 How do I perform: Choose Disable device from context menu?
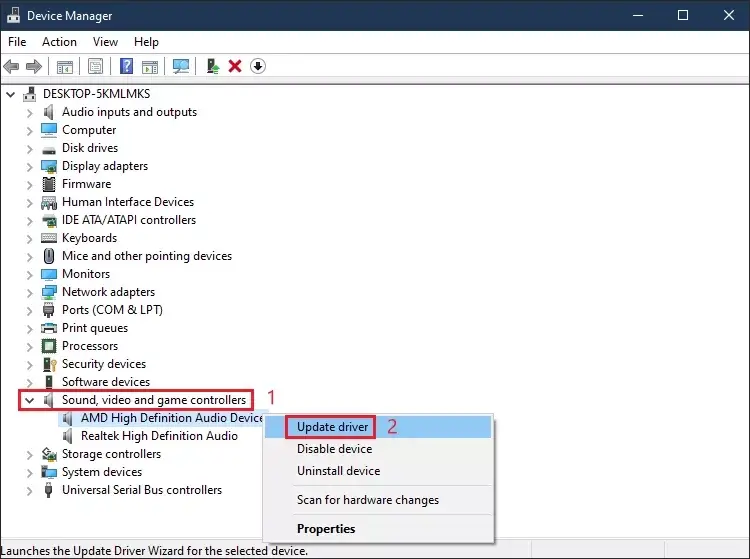pos(378,449)
